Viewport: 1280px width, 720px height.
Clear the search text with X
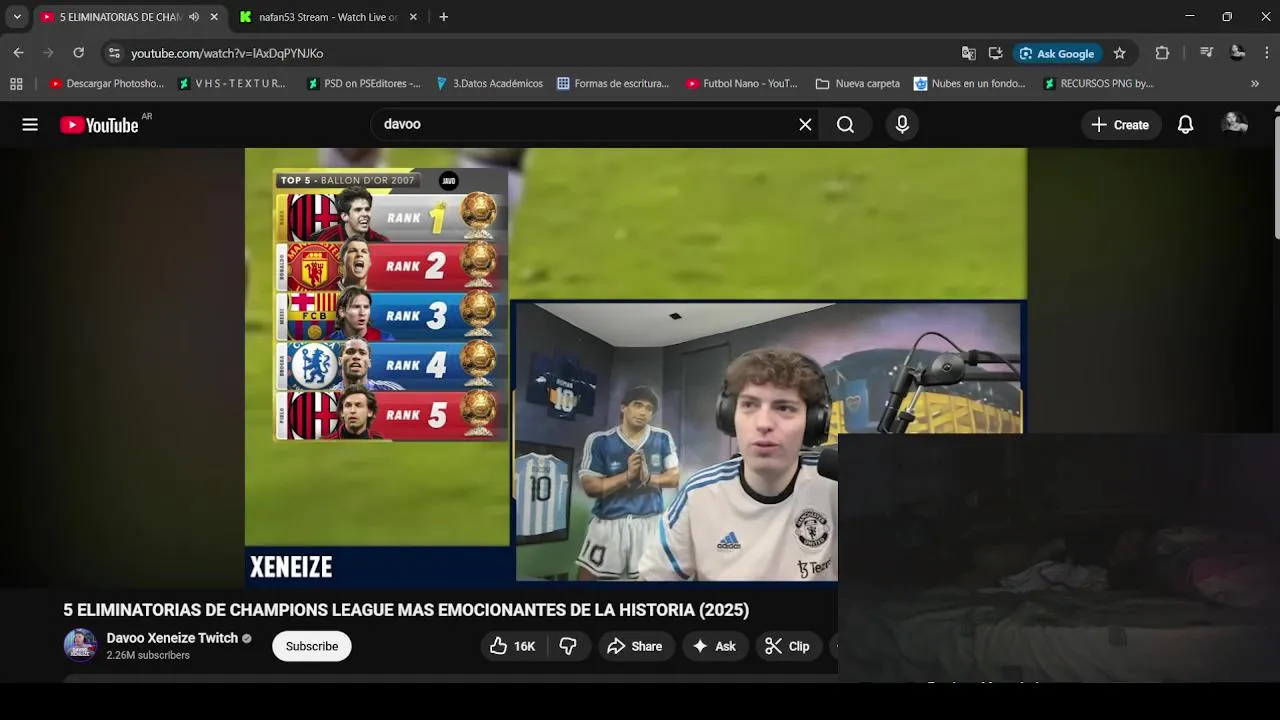805,125
